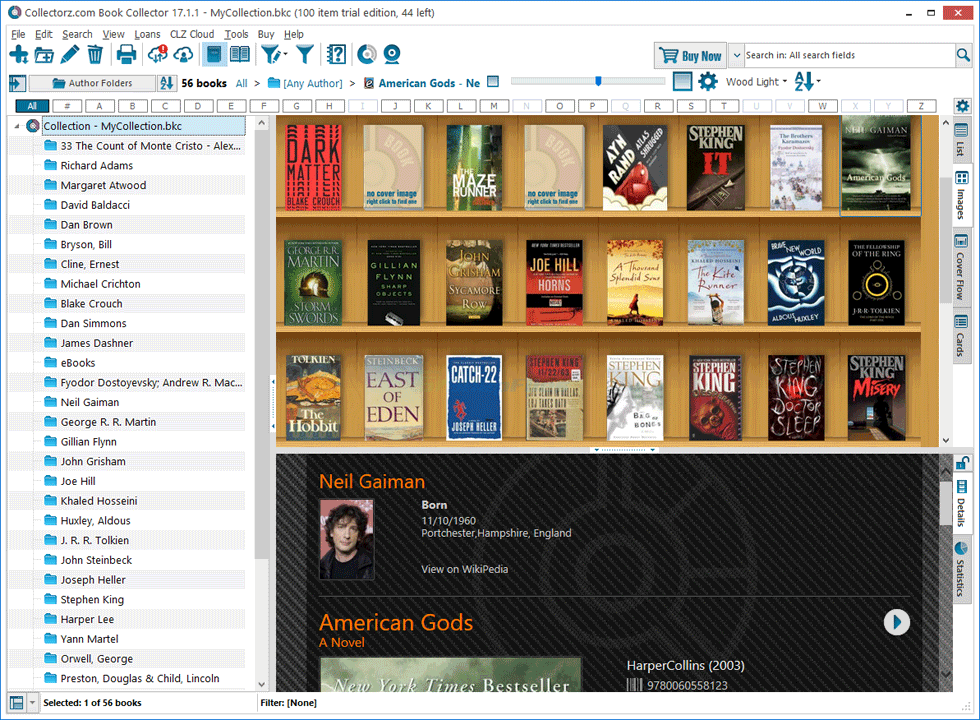Screen dimensions: 980x720
Task: Click the Print icon
Action: pyautogui.click(x=126, y=55)
